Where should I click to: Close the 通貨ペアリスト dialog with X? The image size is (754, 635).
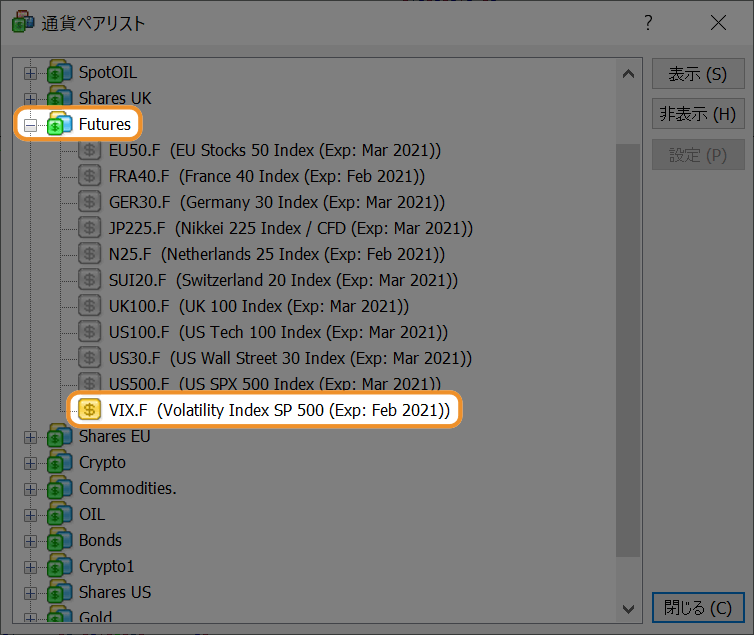click(x=718, y=23)
